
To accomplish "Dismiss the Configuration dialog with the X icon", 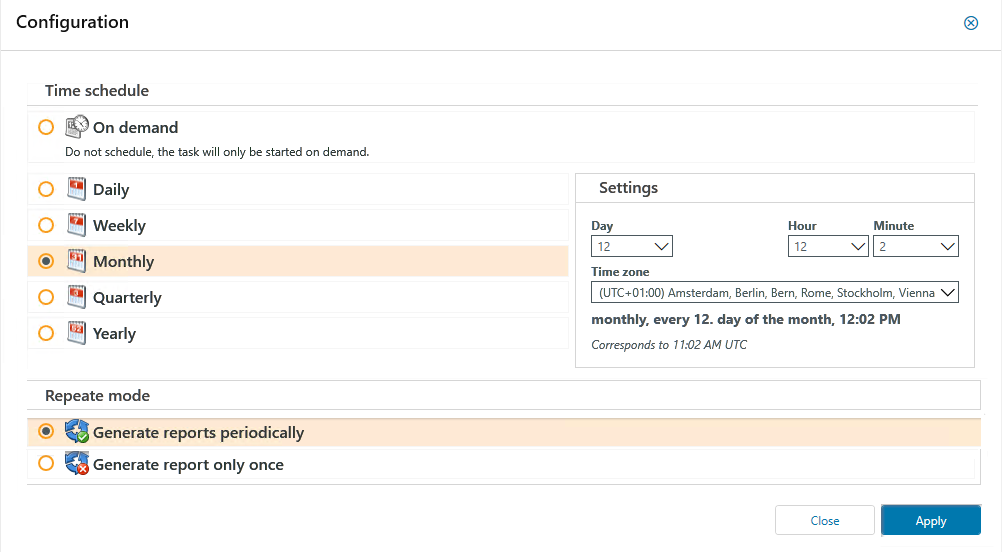I will click(970, 23).
